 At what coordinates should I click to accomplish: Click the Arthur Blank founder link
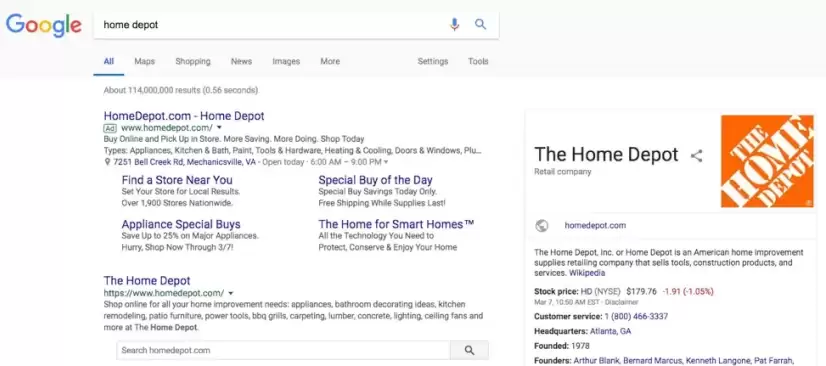tap(597, 361)
